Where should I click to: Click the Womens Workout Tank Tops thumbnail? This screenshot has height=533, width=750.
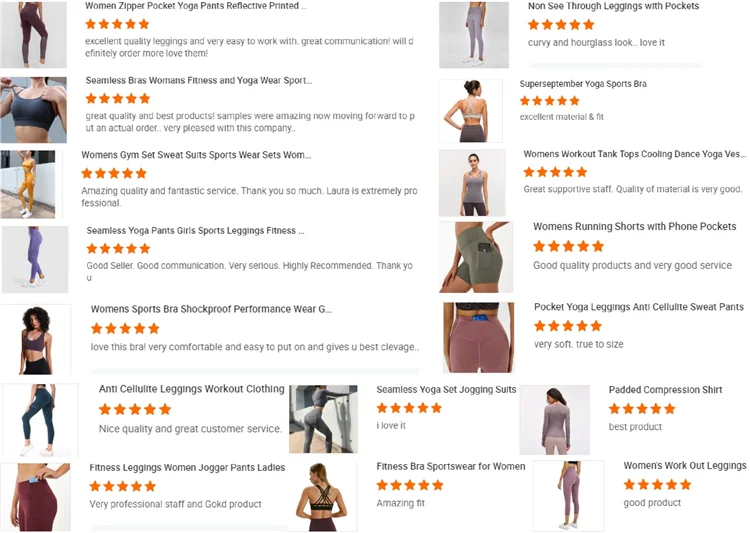point(472,183)
